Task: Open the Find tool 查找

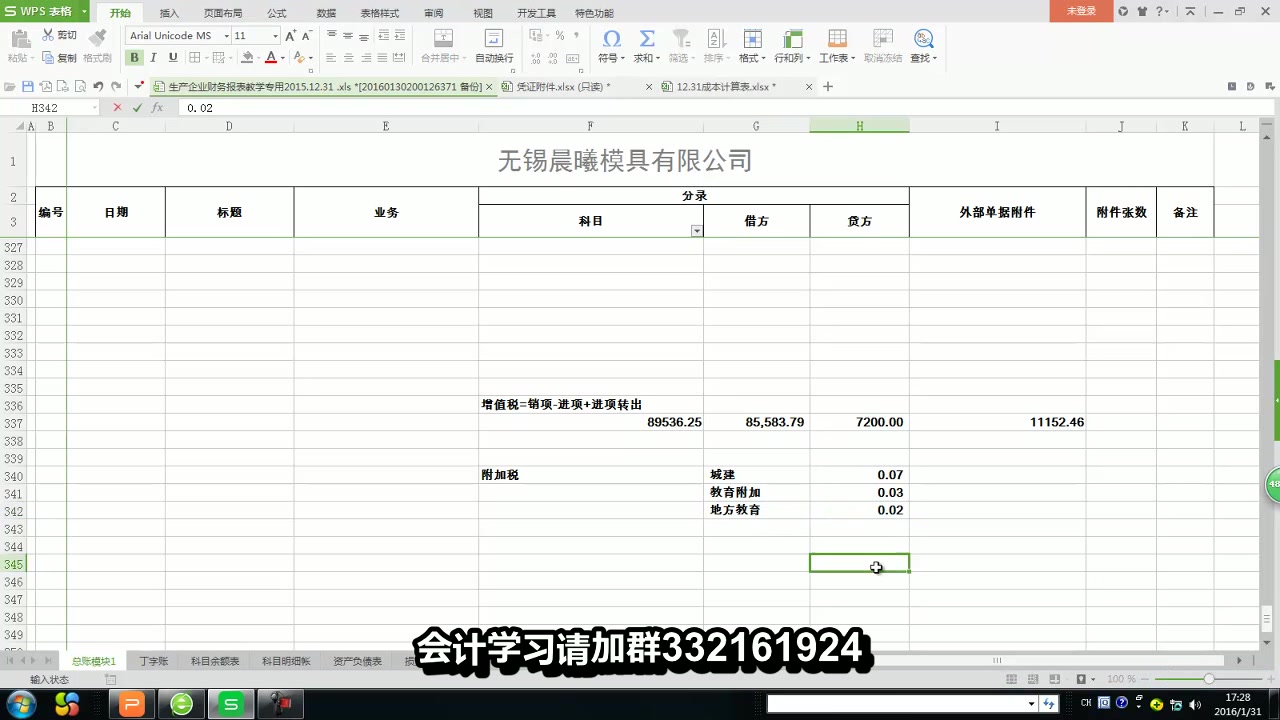Action: (x=922, y=40)
